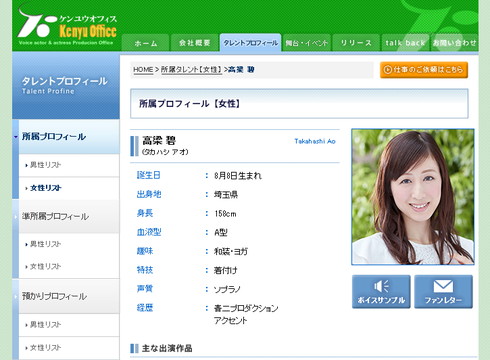490x360 pixels.
Task: Open 男性リスト under 準所属プロフィール
Action: click(x=69, y=244)
